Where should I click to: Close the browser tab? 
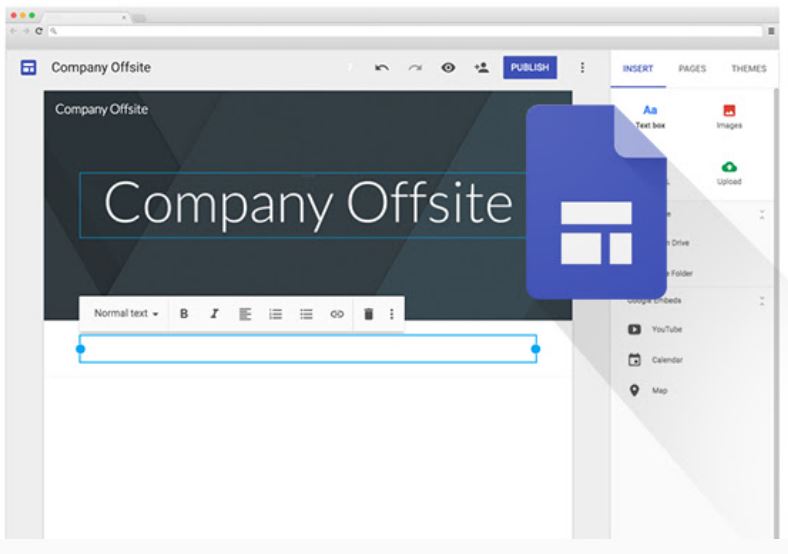pos(124,18)
